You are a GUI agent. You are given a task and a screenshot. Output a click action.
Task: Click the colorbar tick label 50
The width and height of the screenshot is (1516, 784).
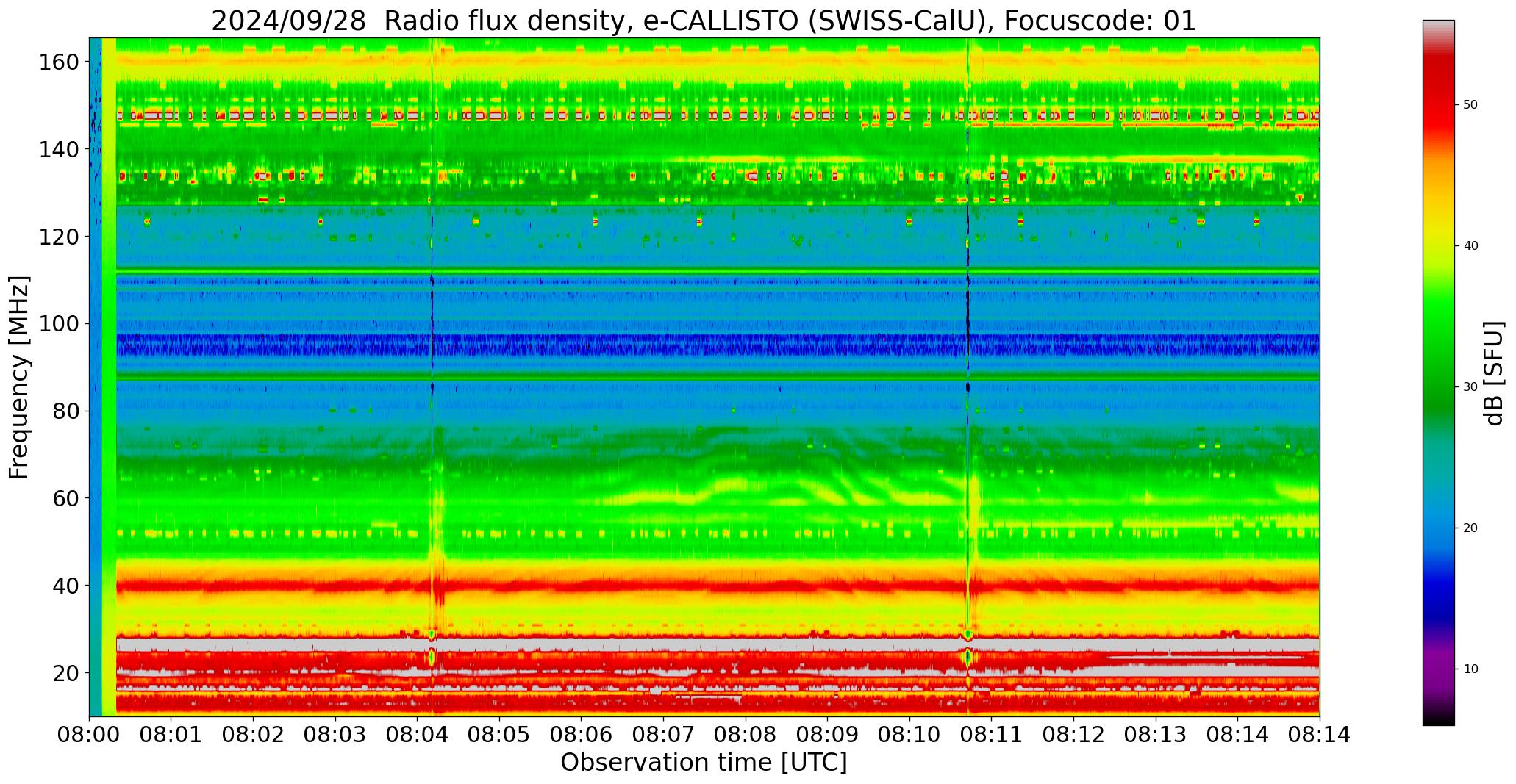pos(1470,105)
